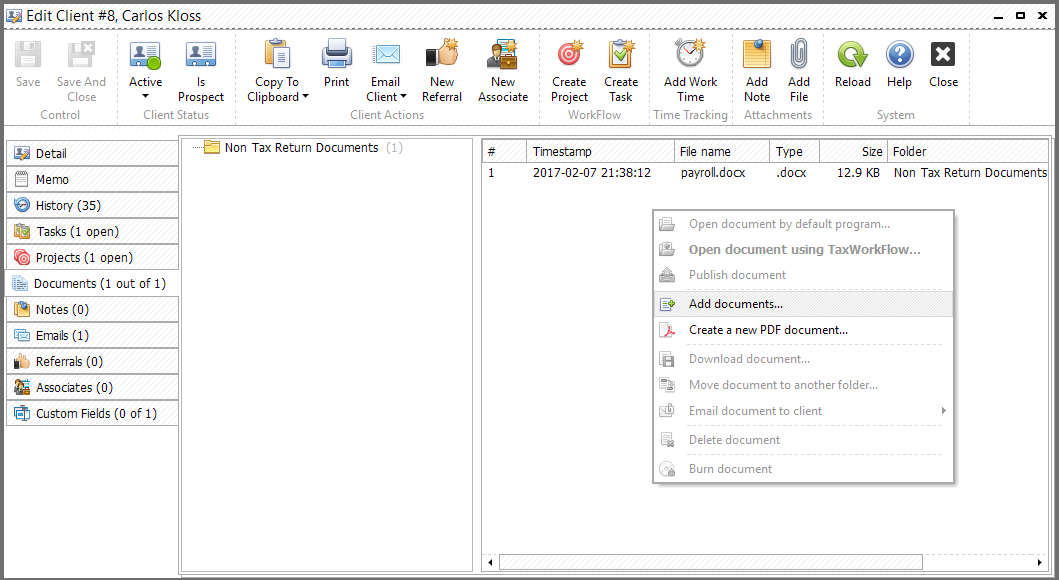
Task: Click the .docx type cell
Action: point(791,173)
